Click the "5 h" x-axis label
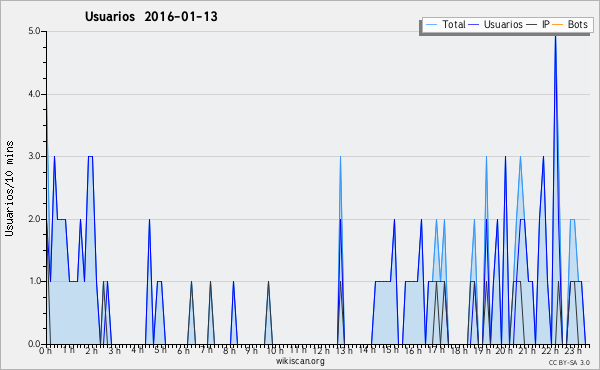Image resolution: width=600 pixels, height=370 pixels. point(161,350)
